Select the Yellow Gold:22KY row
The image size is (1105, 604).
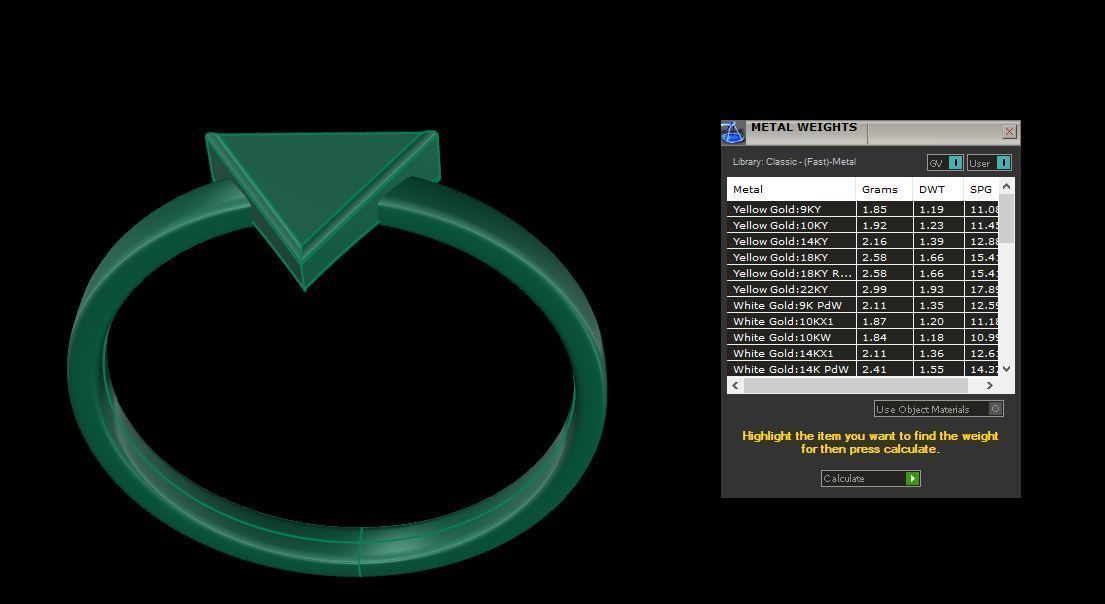[863, 289]
